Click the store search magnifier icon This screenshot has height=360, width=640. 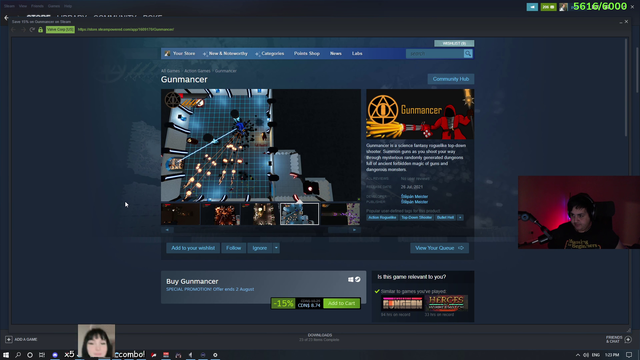468,53
